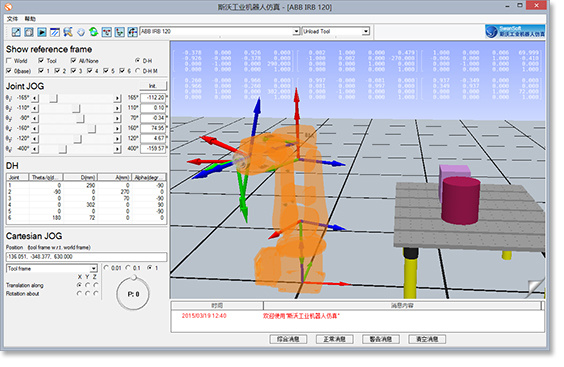Click the green circular arrows refresh icon

94,32
